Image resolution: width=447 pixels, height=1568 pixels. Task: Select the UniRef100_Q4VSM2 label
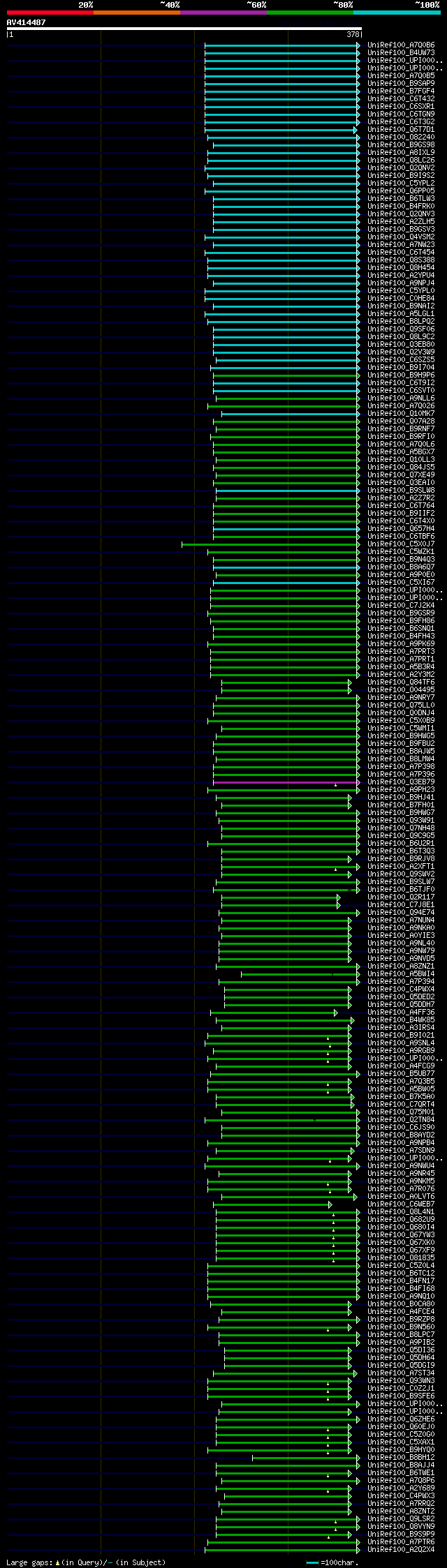tap(401, 237)
